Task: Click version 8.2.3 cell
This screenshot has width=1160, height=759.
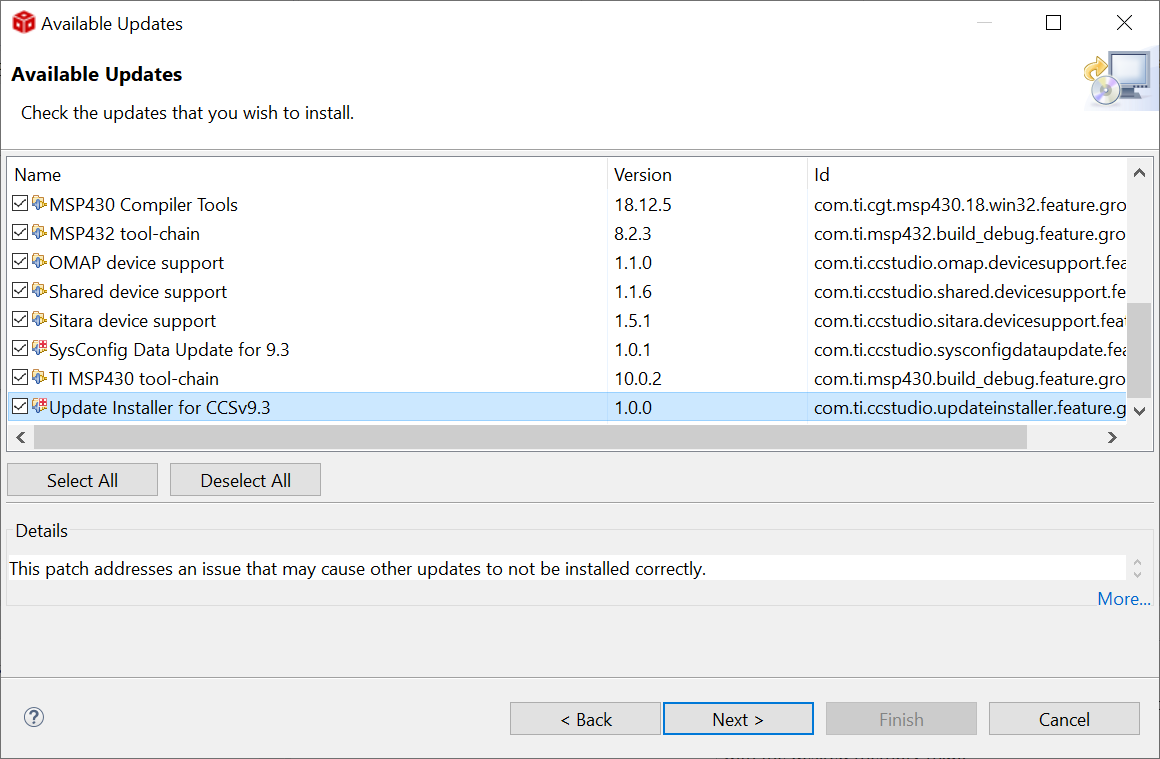Action: 633,233
